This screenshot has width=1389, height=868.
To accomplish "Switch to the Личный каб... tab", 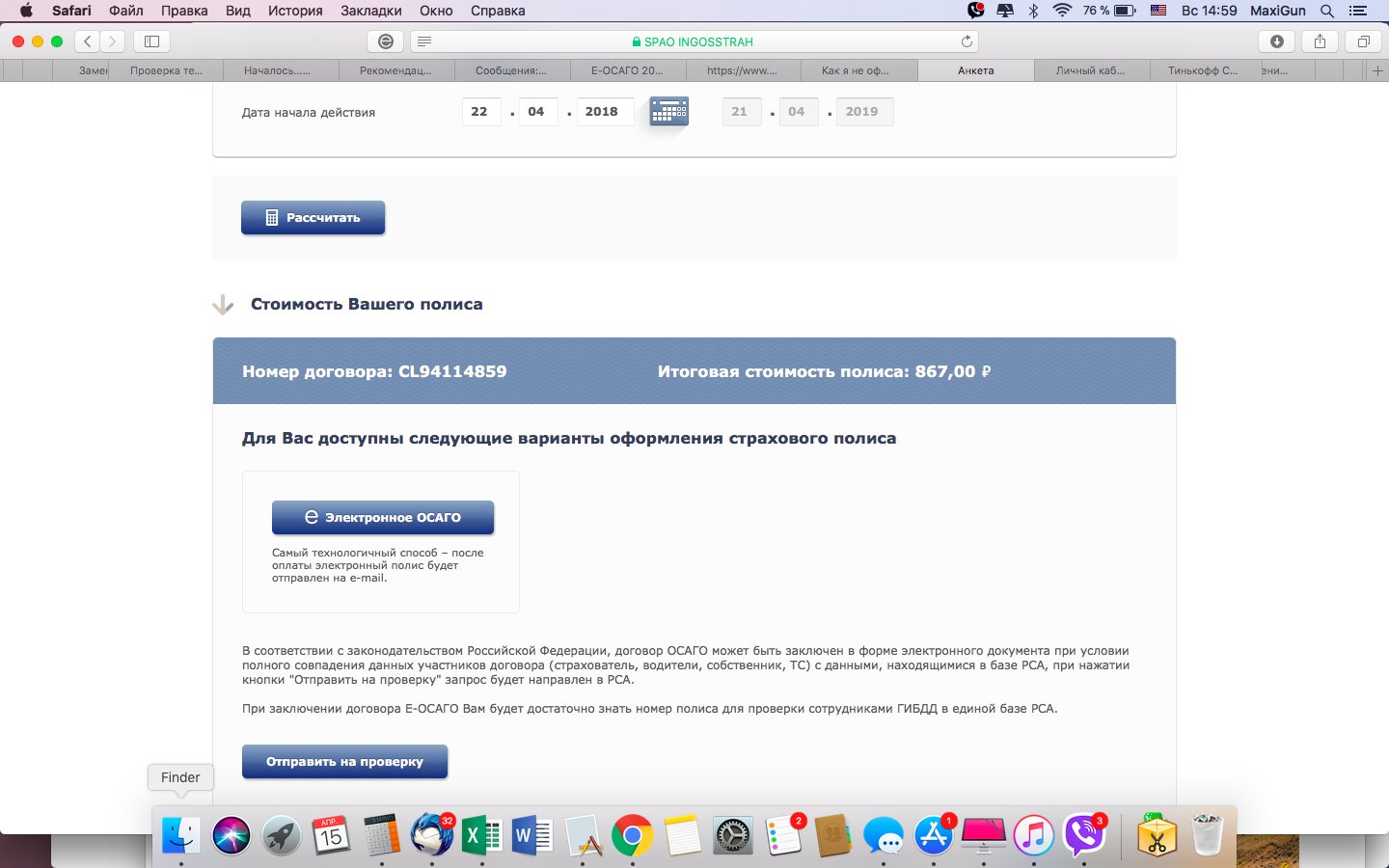I will pos(1090,70).
